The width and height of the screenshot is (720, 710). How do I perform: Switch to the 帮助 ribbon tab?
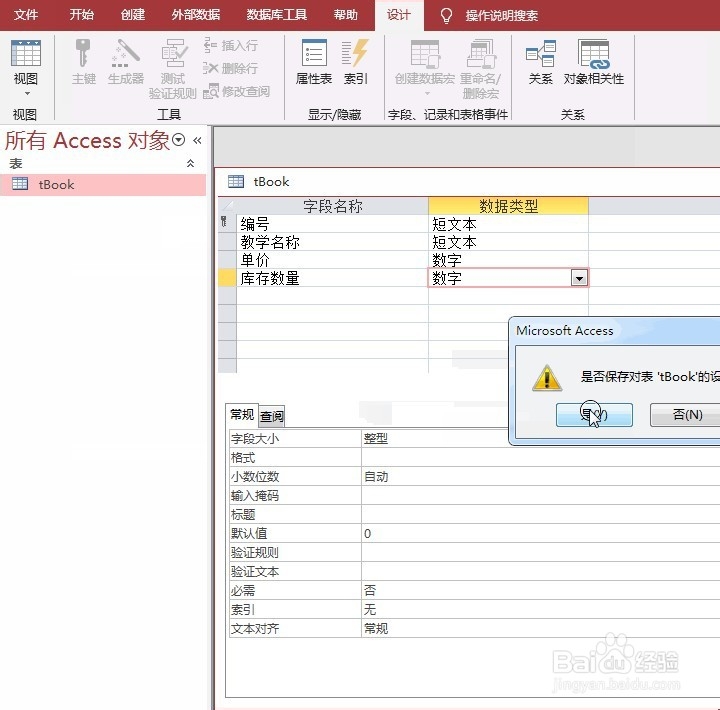(345, 15)
